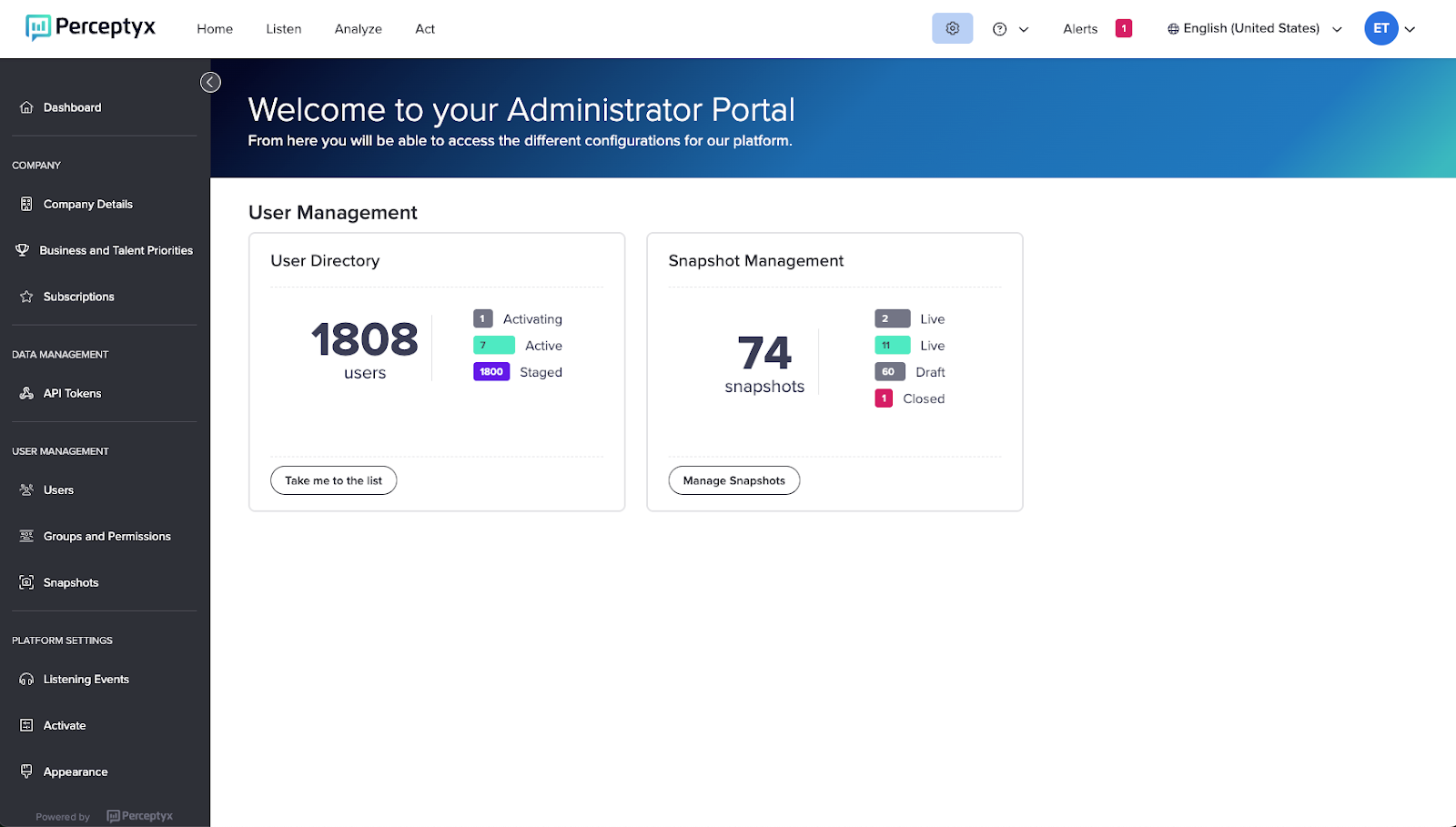The image size is (1456, 827).
Task: Open the help question mark menu
Action: [x=1010, y=29]
